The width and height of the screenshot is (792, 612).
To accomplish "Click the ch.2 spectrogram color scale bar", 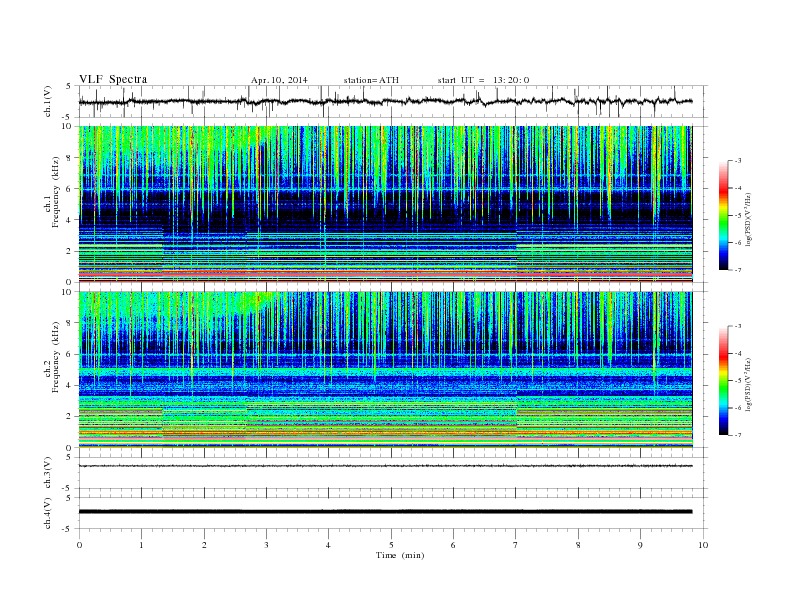I will (x=724, y=380).
